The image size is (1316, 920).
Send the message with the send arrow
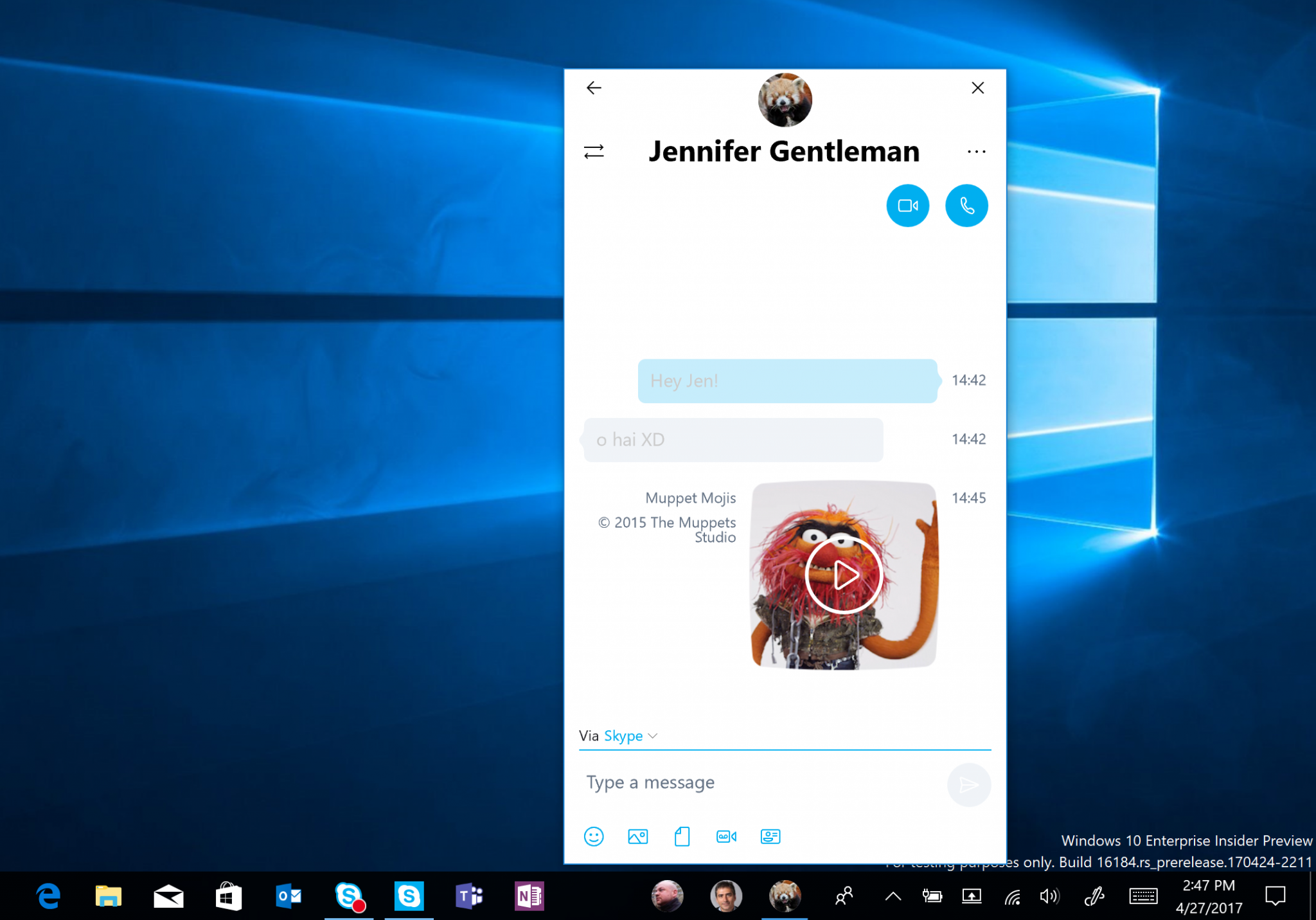[969, 785]
